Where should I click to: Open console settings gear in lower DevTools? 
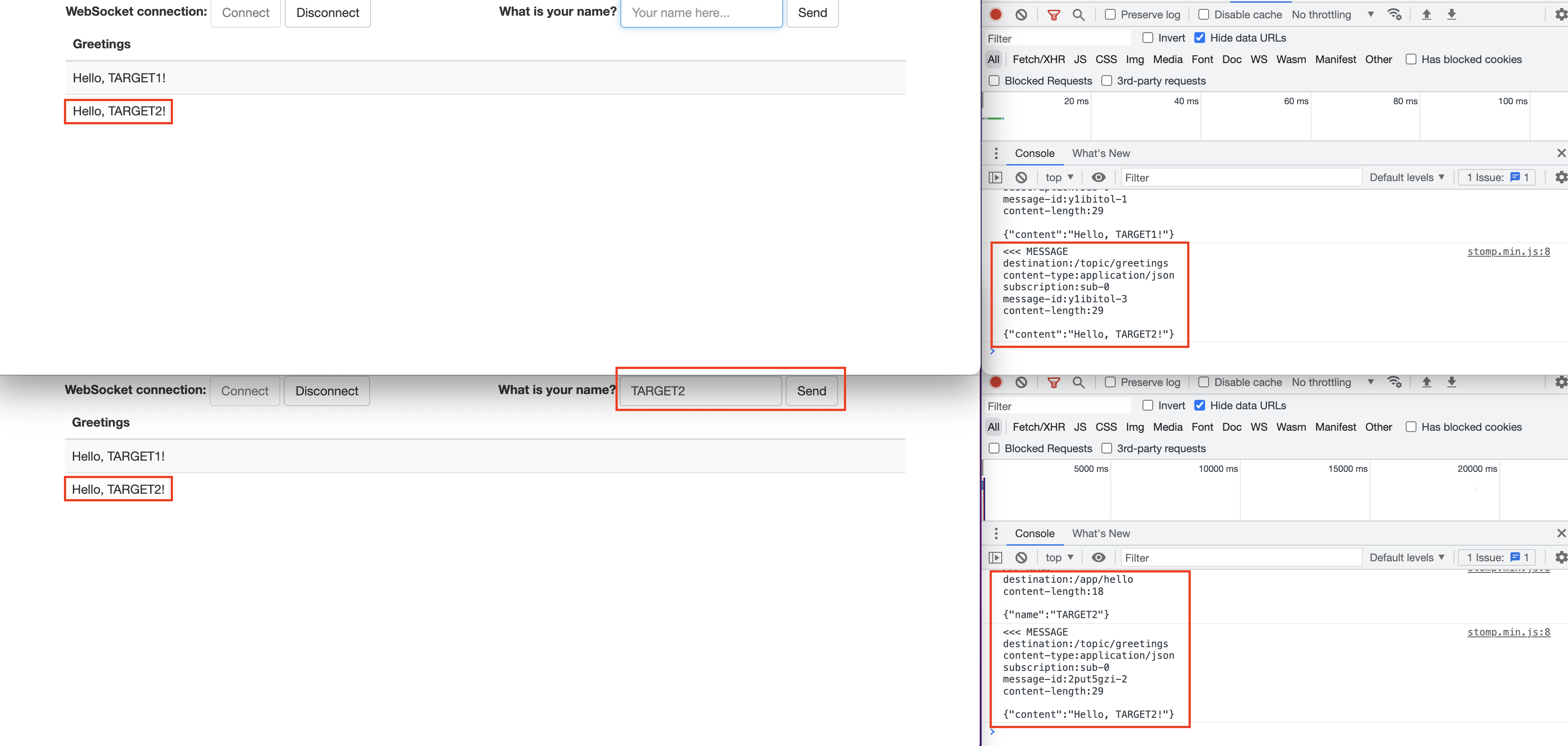pyautogui.click(x=1561, y=557)
